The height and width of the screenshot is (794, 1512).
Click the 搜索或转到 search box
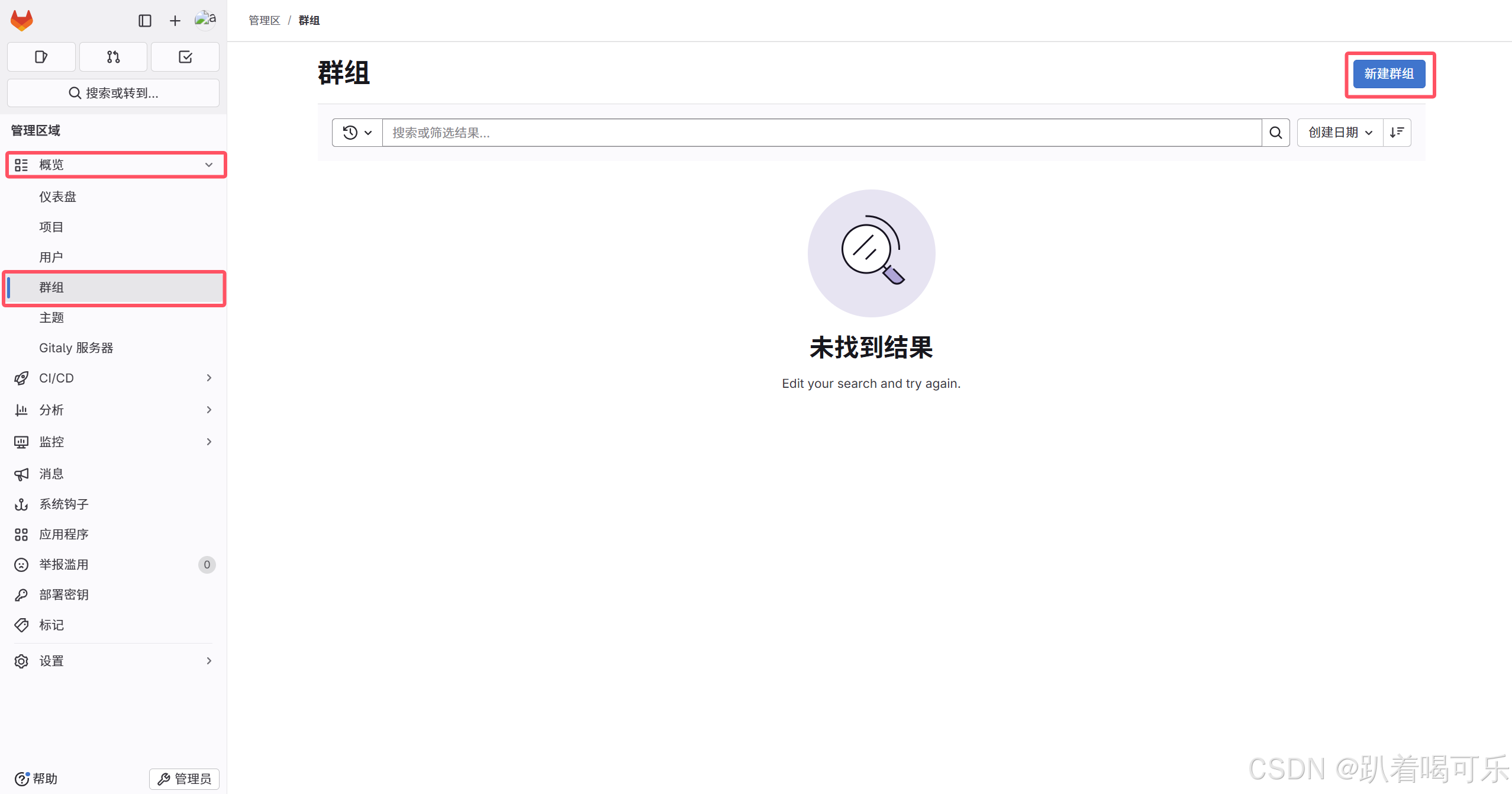[x=113, y=93]
